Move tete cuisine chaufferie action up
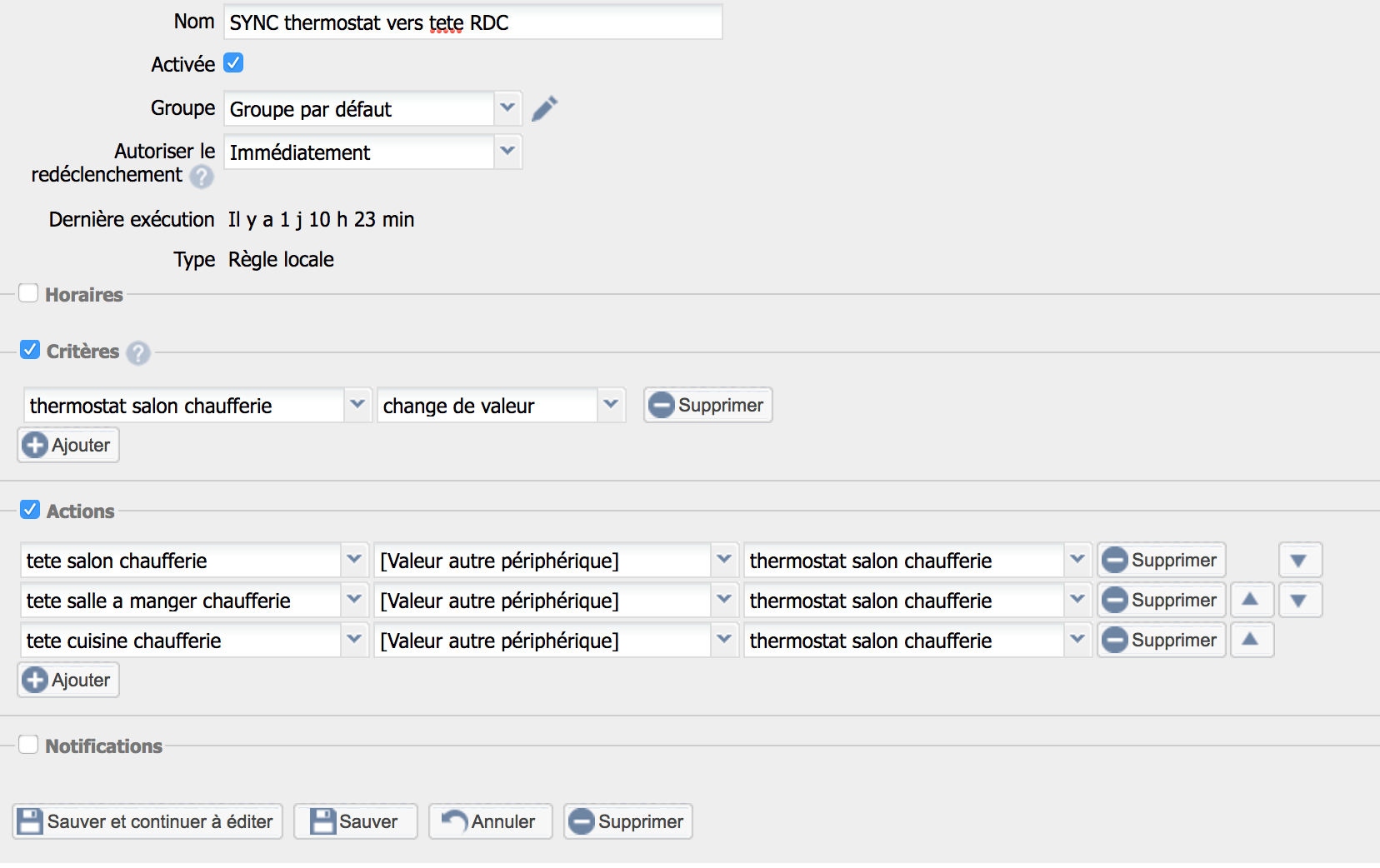This screenshot has width=1380, height=868. click(x=1250, y=640)
